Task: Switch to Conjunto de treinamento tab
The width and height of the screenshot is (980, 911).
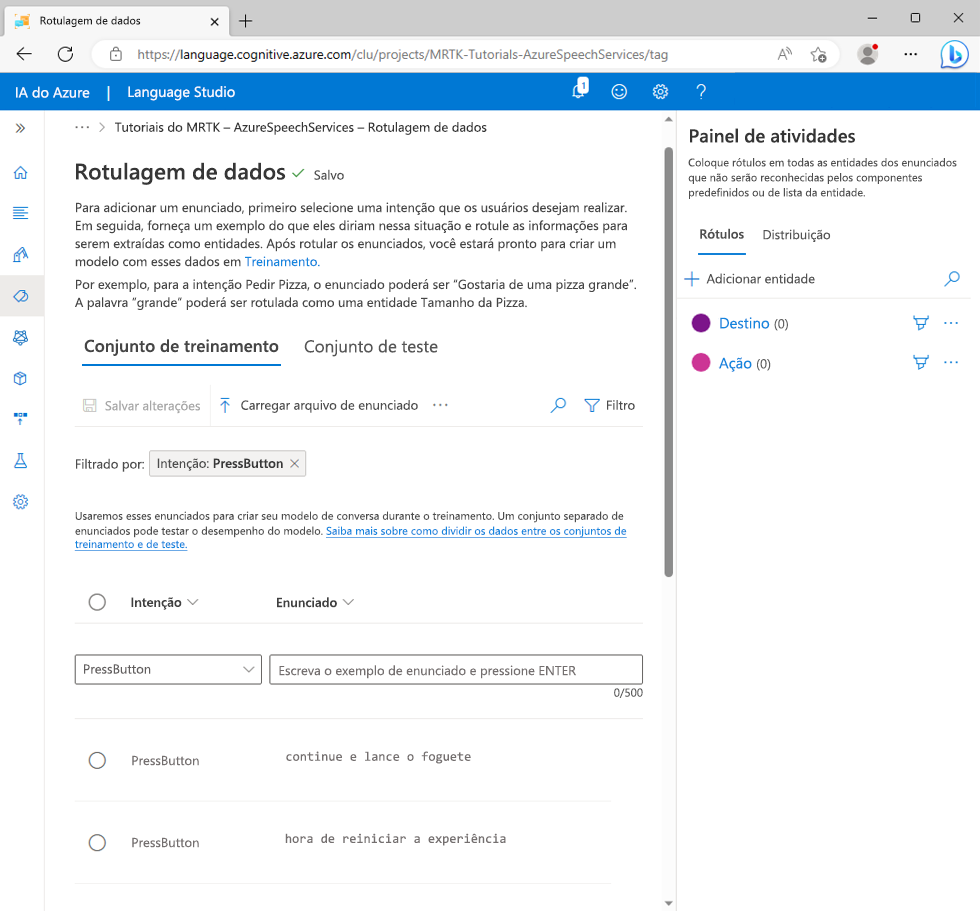Action: point(181,347)
